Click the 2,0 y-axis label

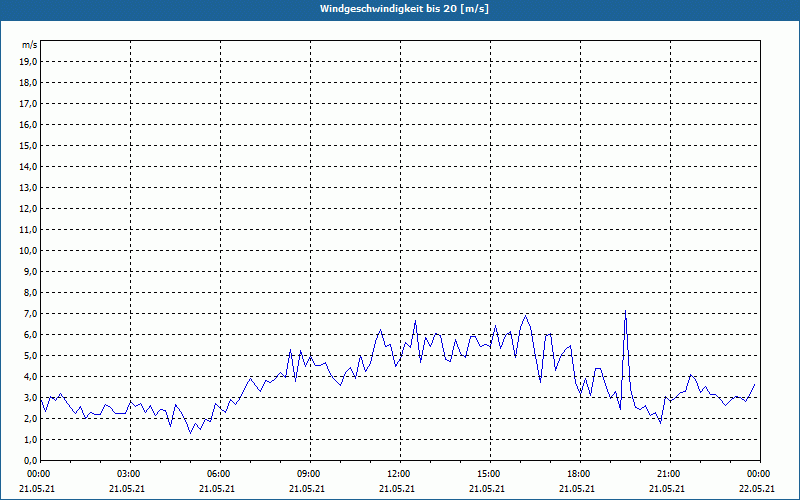(29, 418)
